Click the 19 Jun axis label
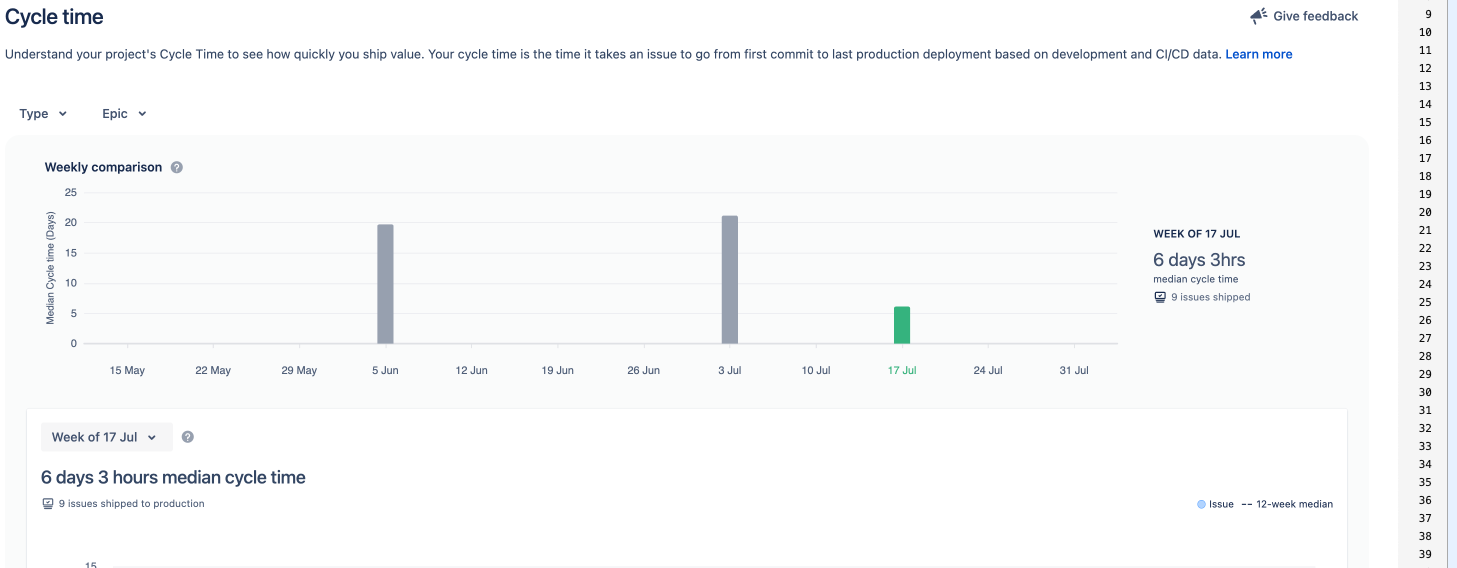Image resolution: width=1457 pixels, height=568 pixels. pos(557,370)
